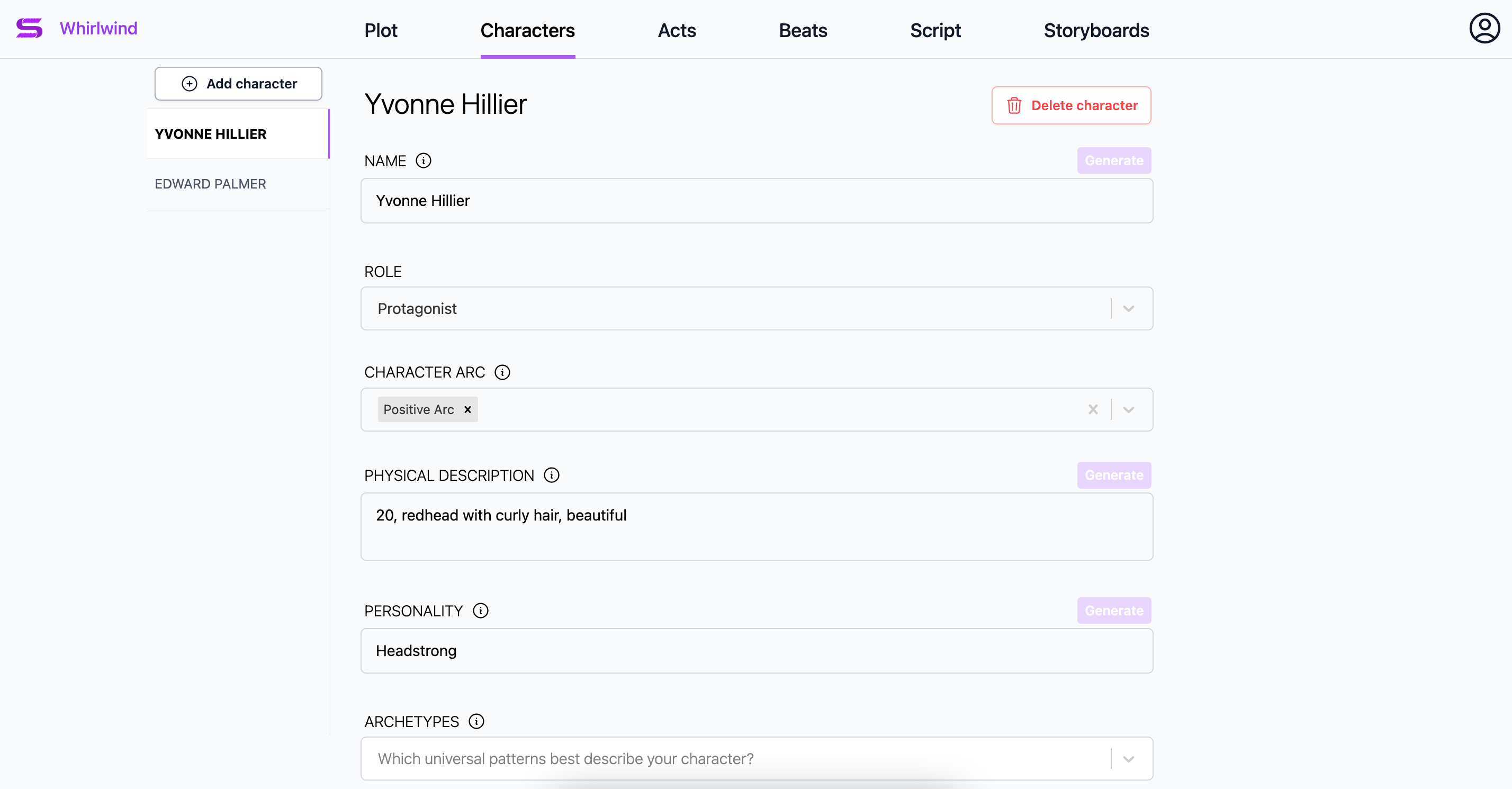Remove the Positive Arc tag
The width and height of the screenshot is (1512, 789).
tap(468, 409)
